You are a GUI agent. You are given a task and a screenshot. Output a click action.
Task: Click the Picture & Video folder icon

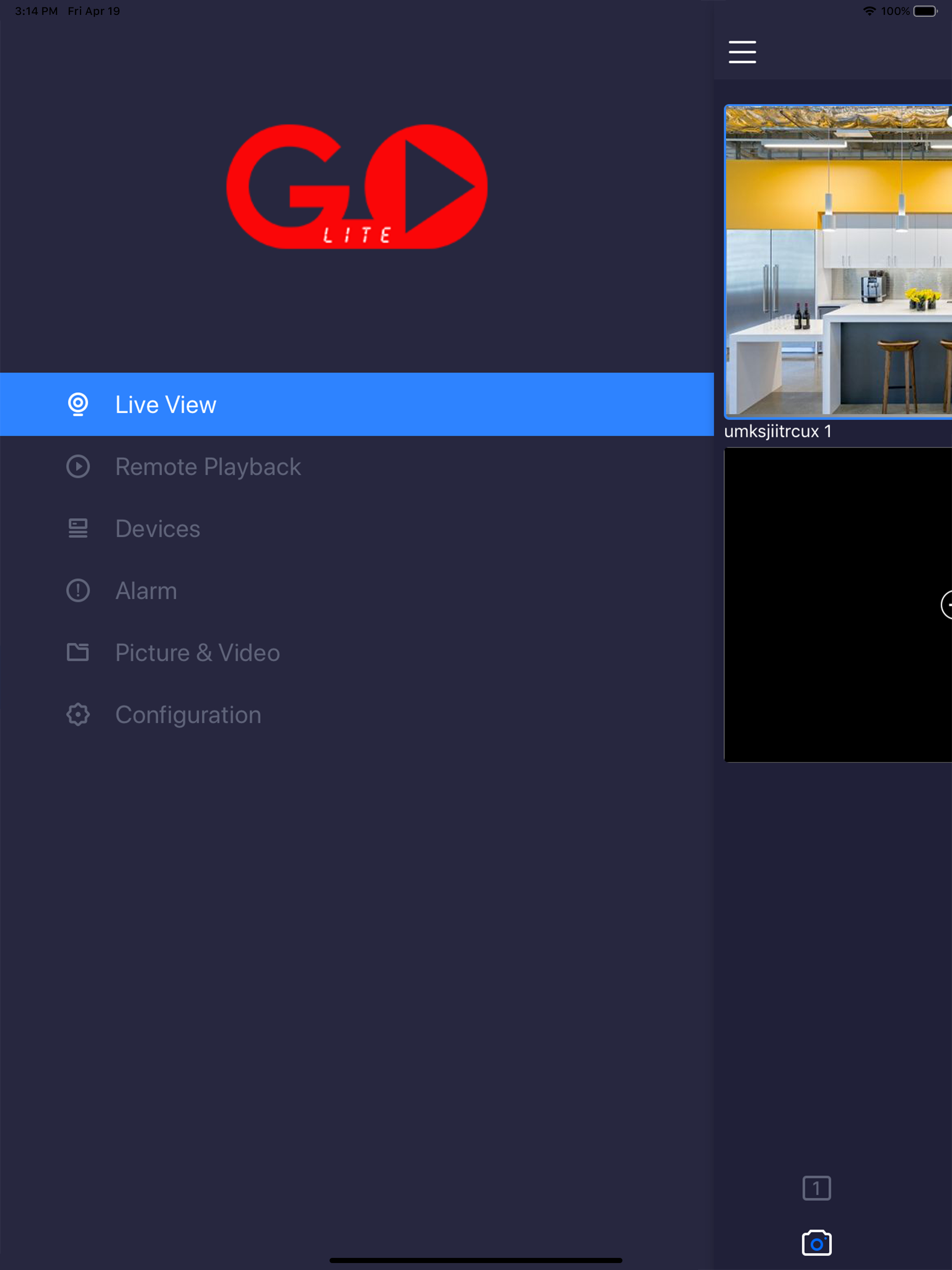[78, 652]
